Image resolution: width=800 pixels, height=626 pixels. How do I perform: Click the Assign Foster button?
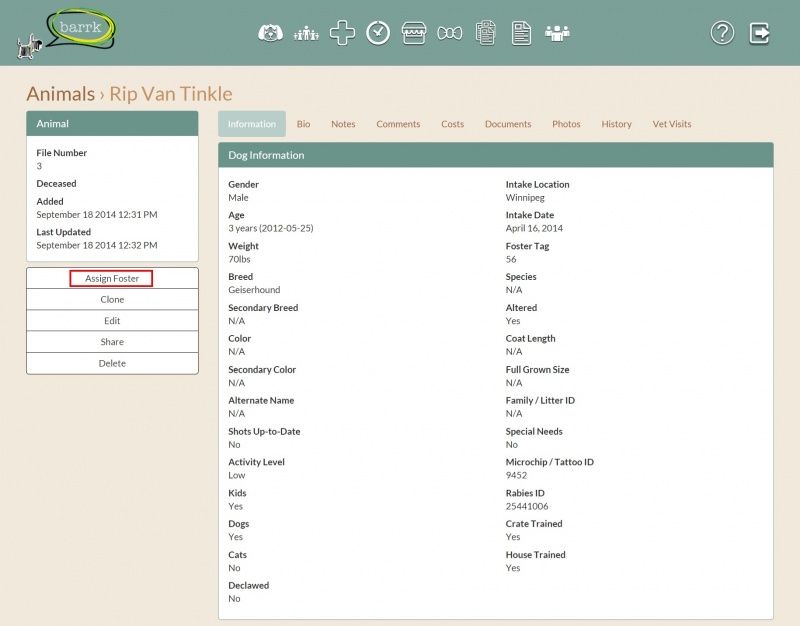[x=112, y=279]
